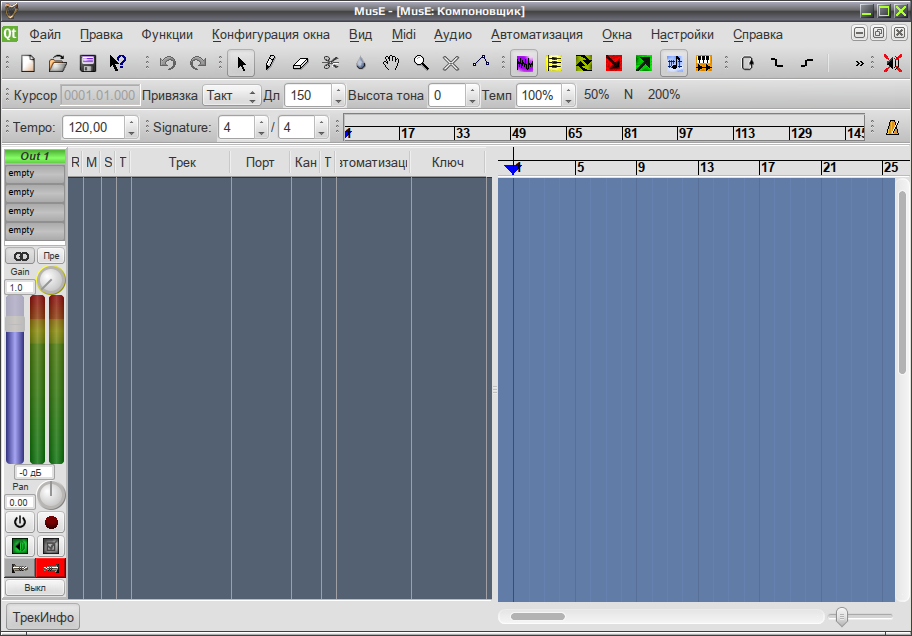
Task: Open the Автоматизация menu
Action: coord(536,34)
